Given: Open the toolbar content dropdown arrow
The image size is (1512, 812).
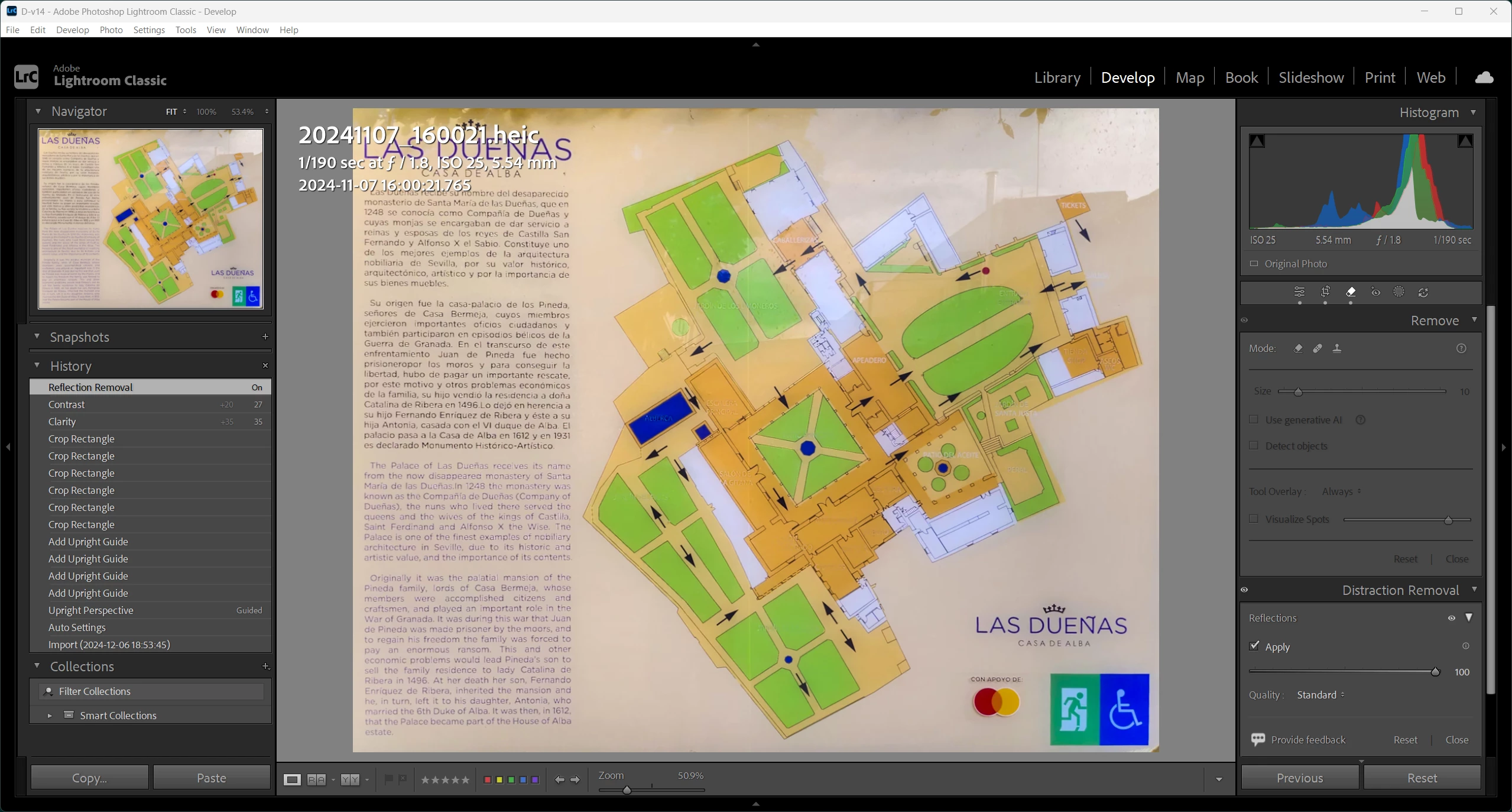Looking at the screenshot, I should [x=1219, y=779].
